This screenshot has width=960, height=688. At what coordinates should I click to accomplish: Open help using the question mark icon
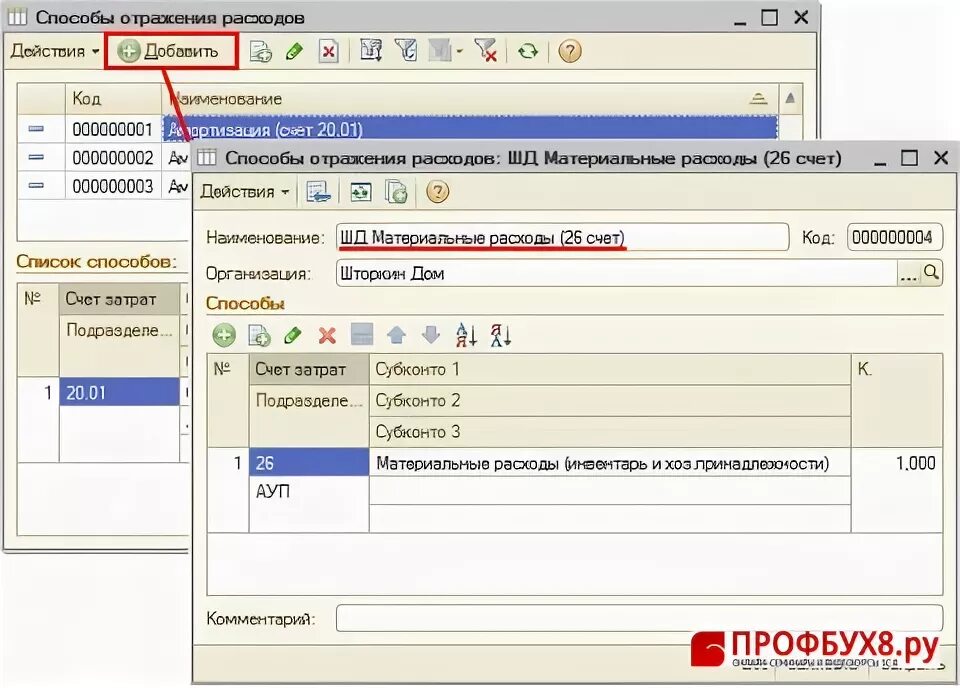coord(570,50)
